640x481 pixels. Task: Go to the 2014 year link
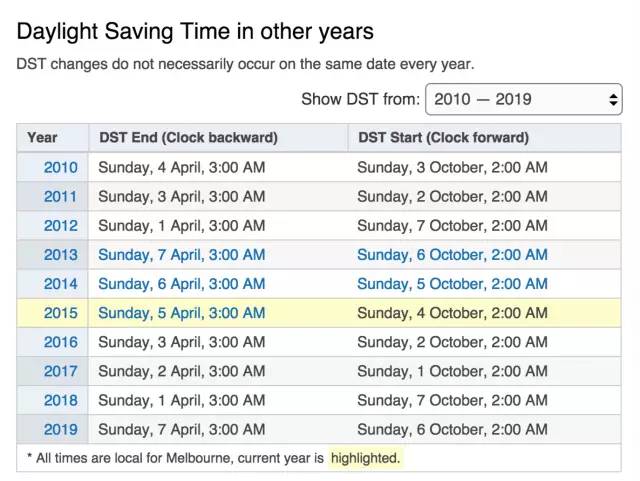tap(60, 284)
